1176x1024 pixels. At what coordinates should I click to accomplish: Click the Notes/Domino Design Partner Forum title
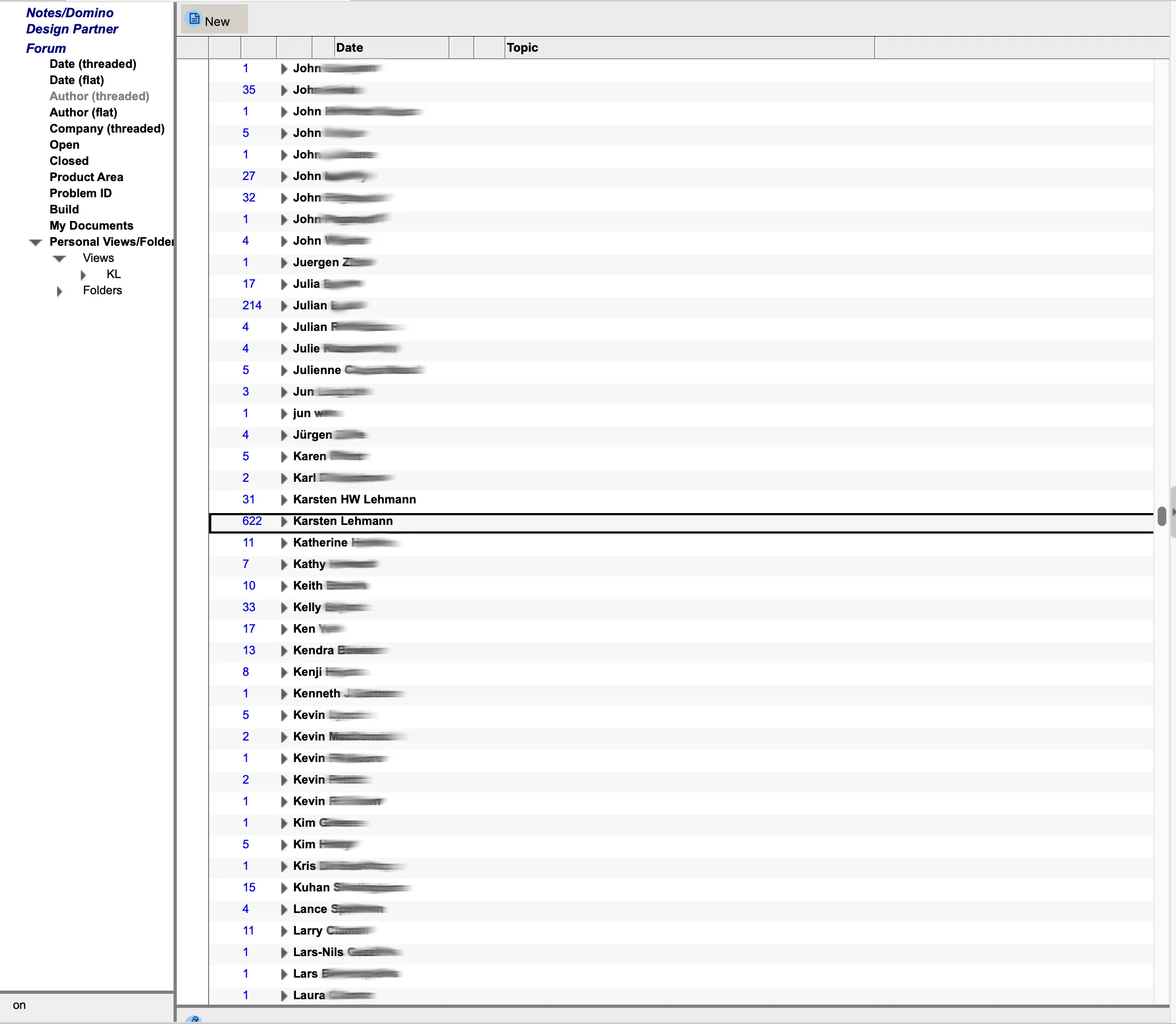point(72,30)
